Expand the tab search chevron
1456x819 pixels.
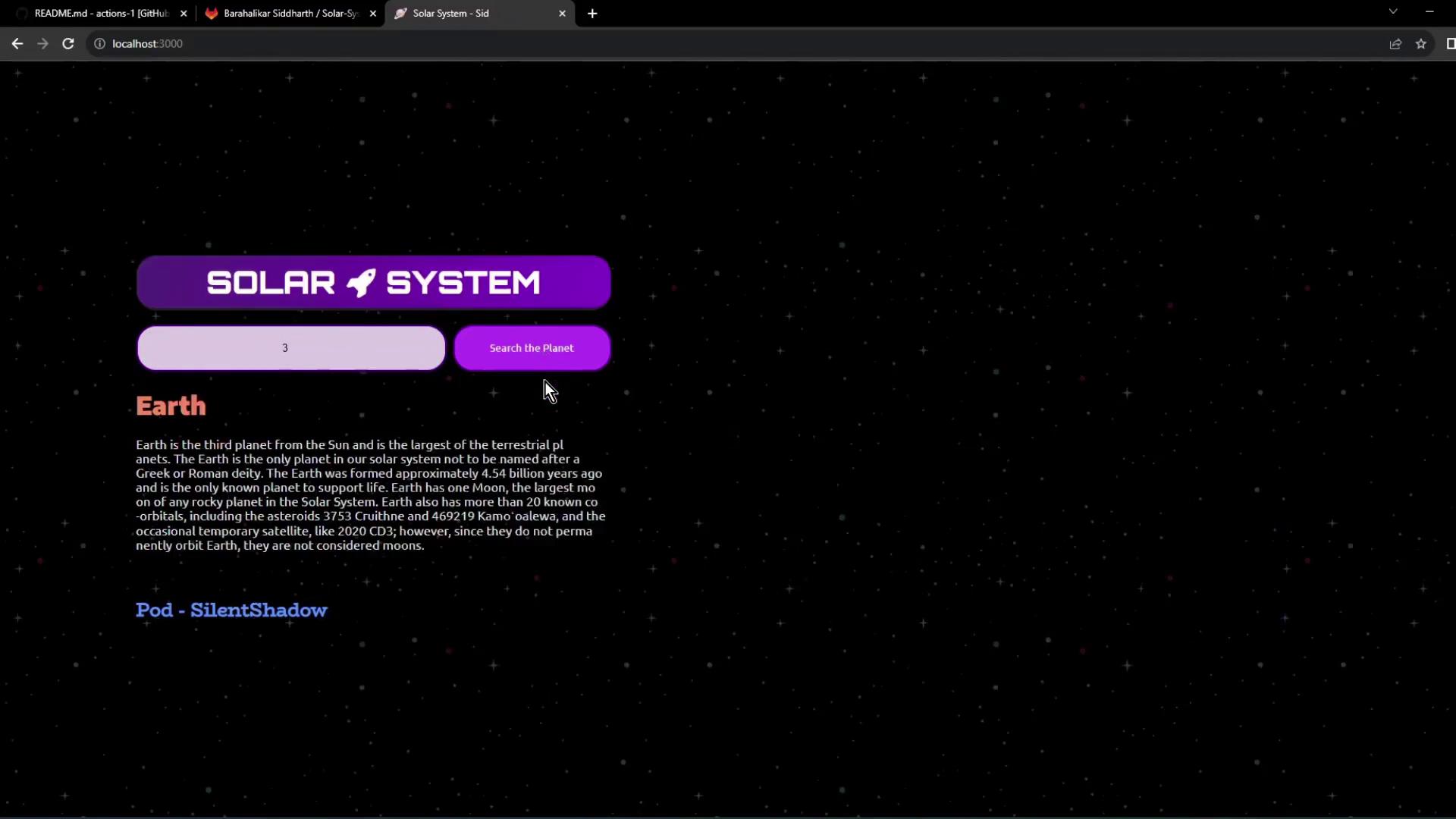coord(1393,11)
